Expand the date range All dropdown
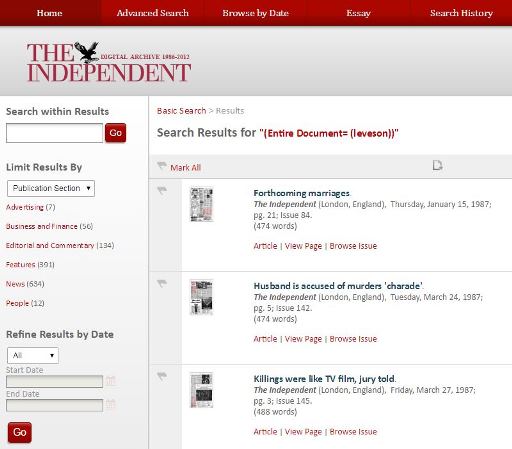This screenshot has width=512, height=449. (33, 355)
